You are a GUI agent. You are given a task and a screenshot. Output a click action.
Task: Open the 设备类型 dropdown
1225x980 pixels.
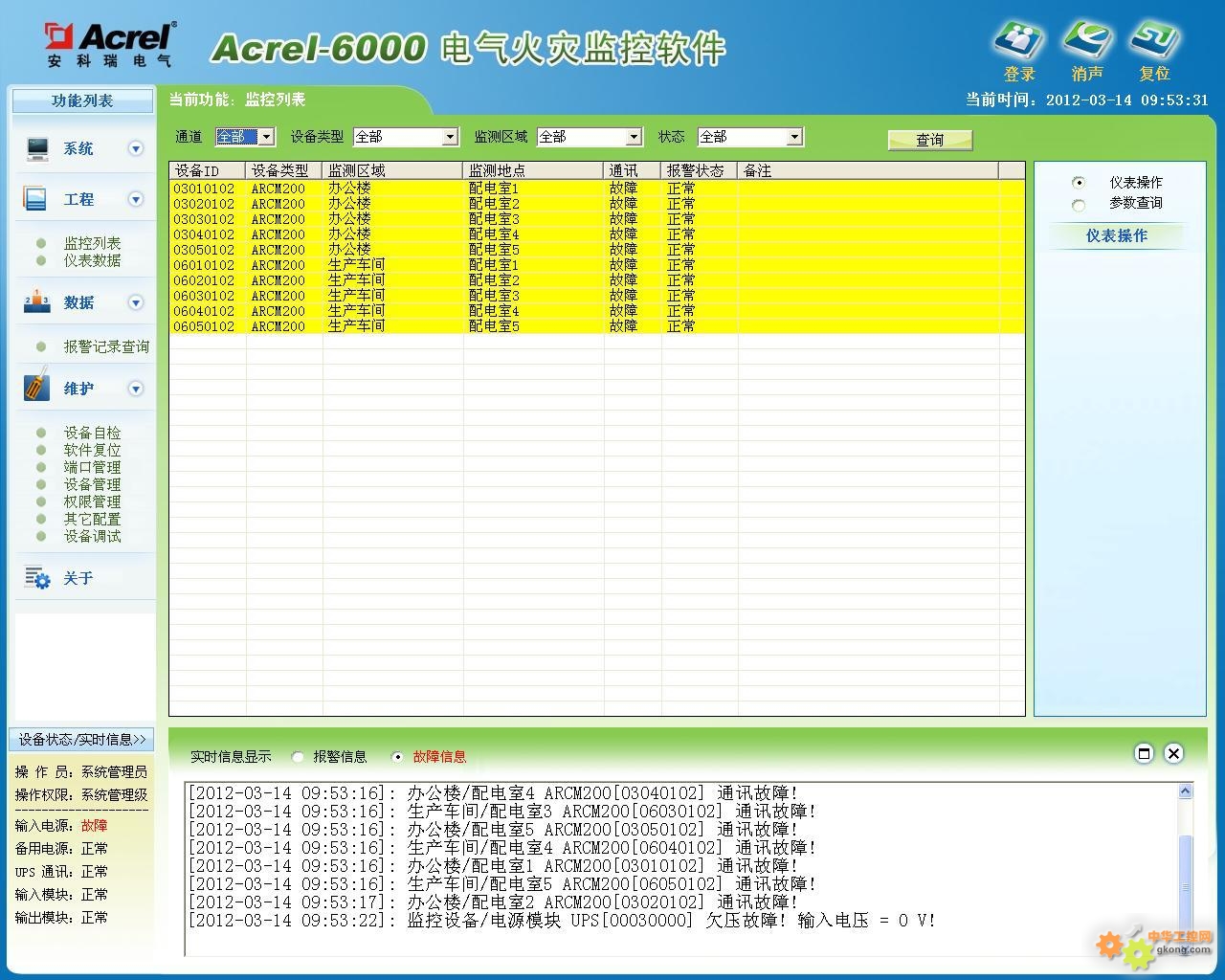point(450,137)
